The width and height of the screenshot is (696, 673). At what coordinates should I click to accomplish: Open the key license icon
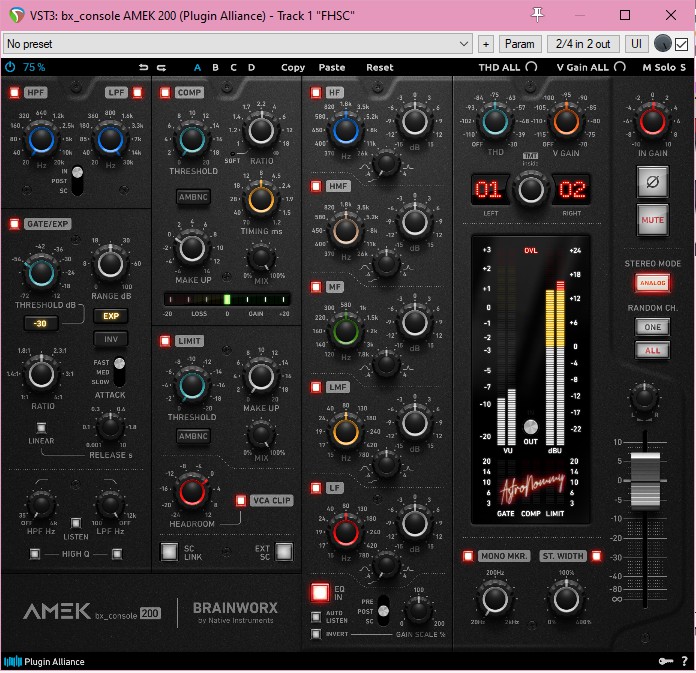click(665, 661)
